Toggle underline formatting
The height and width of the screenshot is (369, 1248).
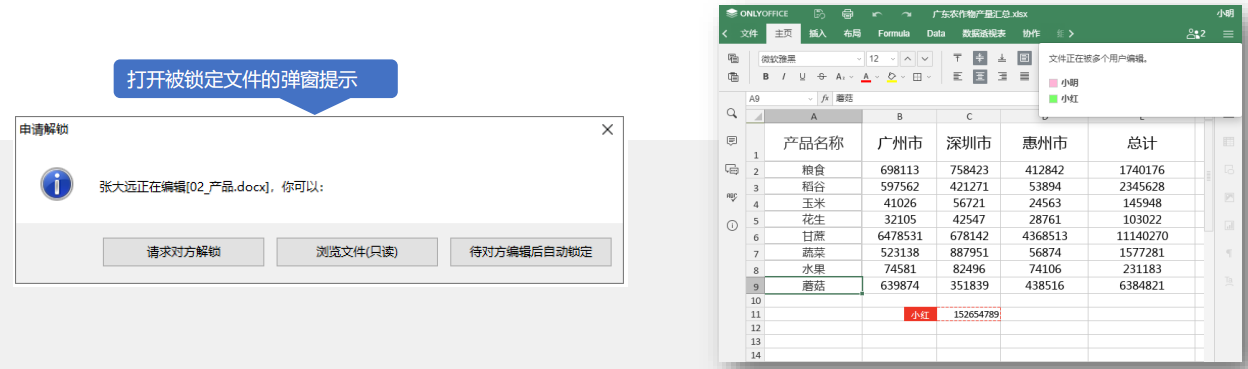pos(803,76)
